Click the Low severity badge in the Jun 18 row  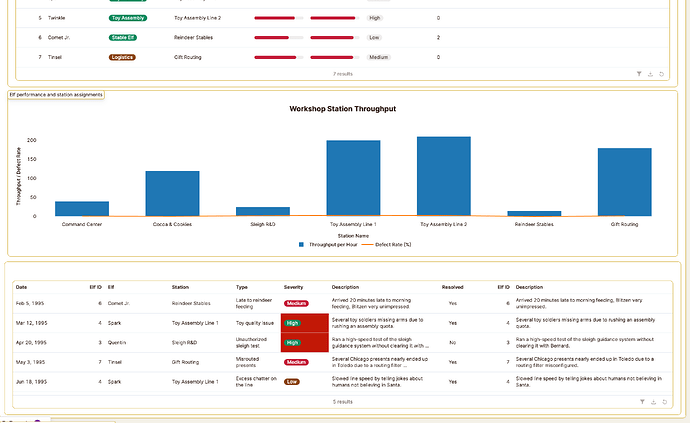point(292,381)
